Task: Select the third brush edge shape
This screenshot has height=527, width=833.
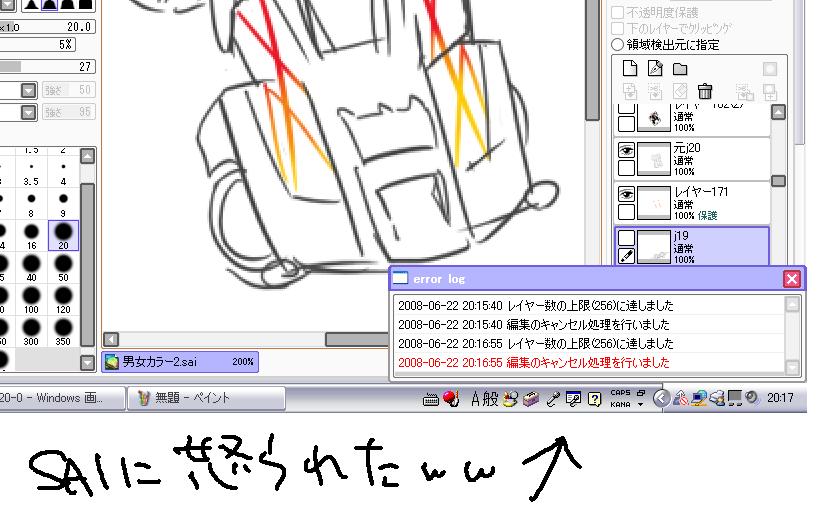Action: 67,5
